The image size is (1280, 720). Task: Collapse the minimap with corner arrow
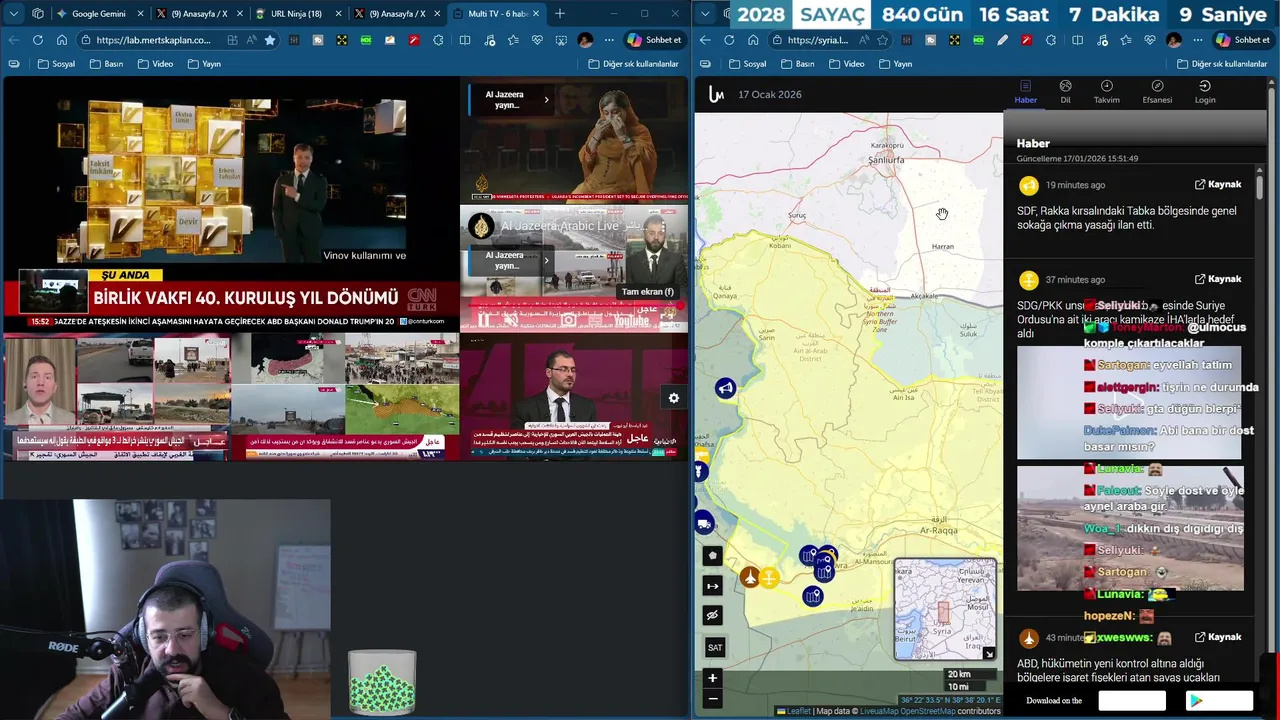point(988,654)
